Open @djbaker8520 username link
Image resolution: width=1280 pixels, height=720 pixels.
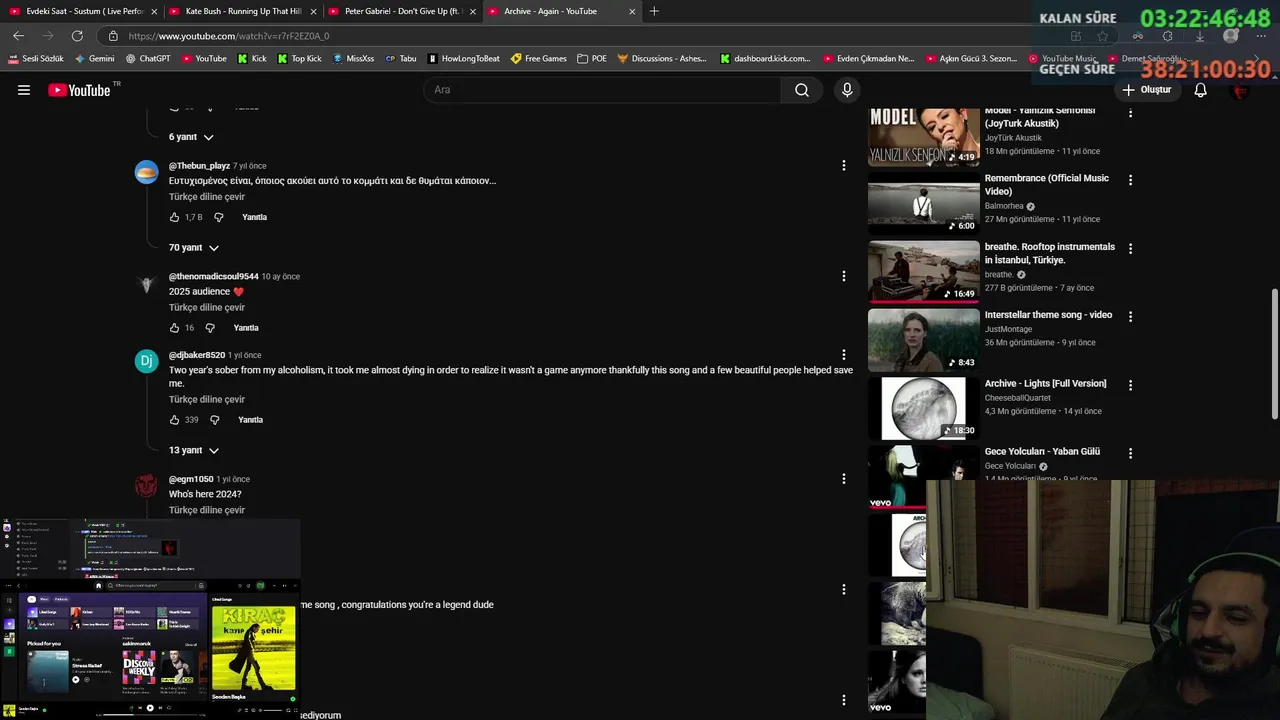pos(197,355)
